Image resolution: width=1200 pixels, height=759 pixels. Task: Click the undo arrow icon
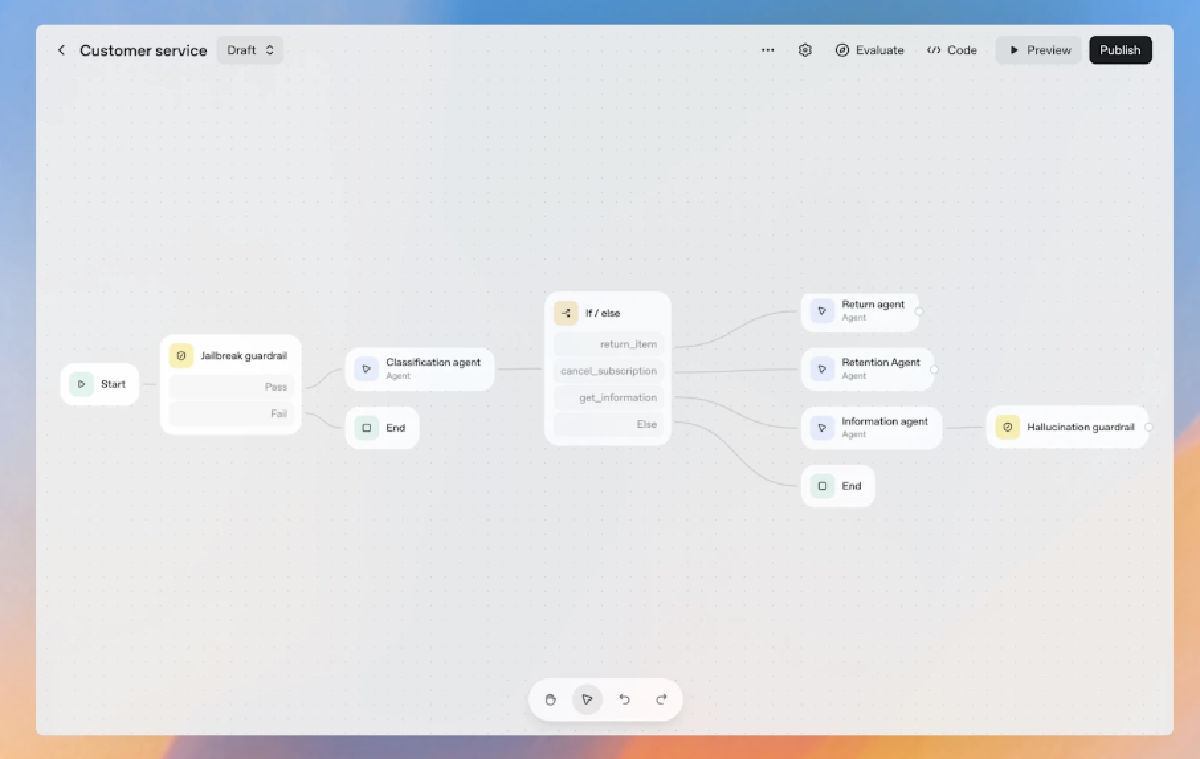click(624, 700)
